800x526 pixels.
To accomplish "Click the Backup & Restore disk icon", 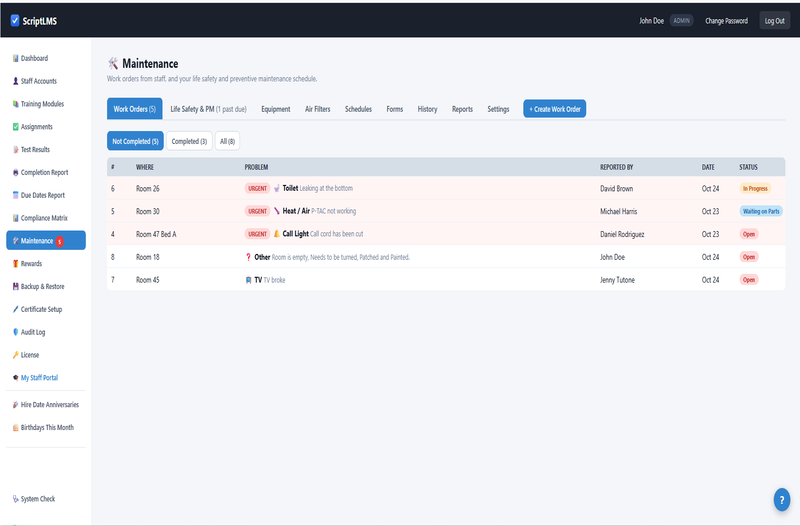I will tap(15, 286).
